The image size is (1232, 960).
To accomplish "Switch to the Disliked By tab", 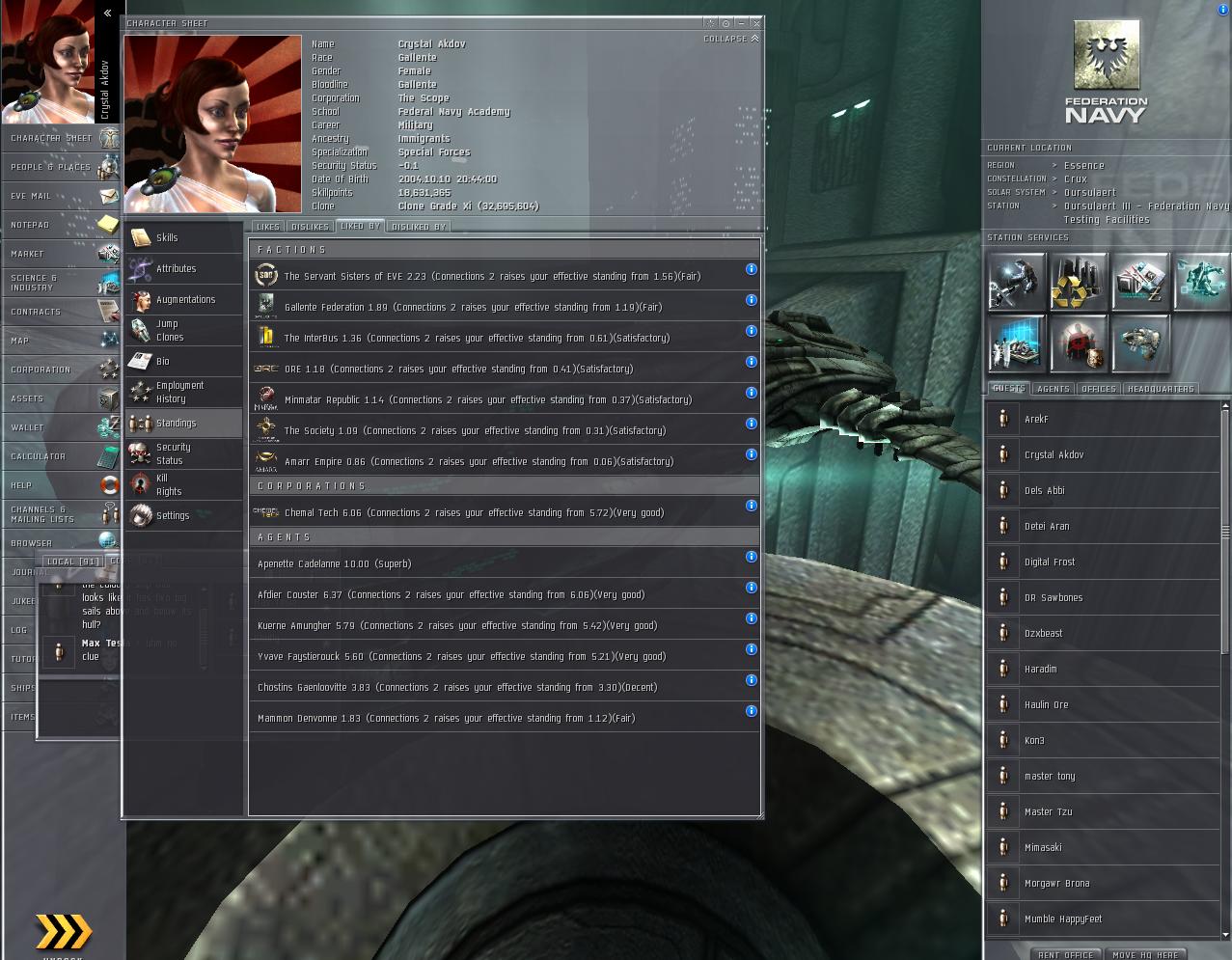I will (x=419, y=227).
